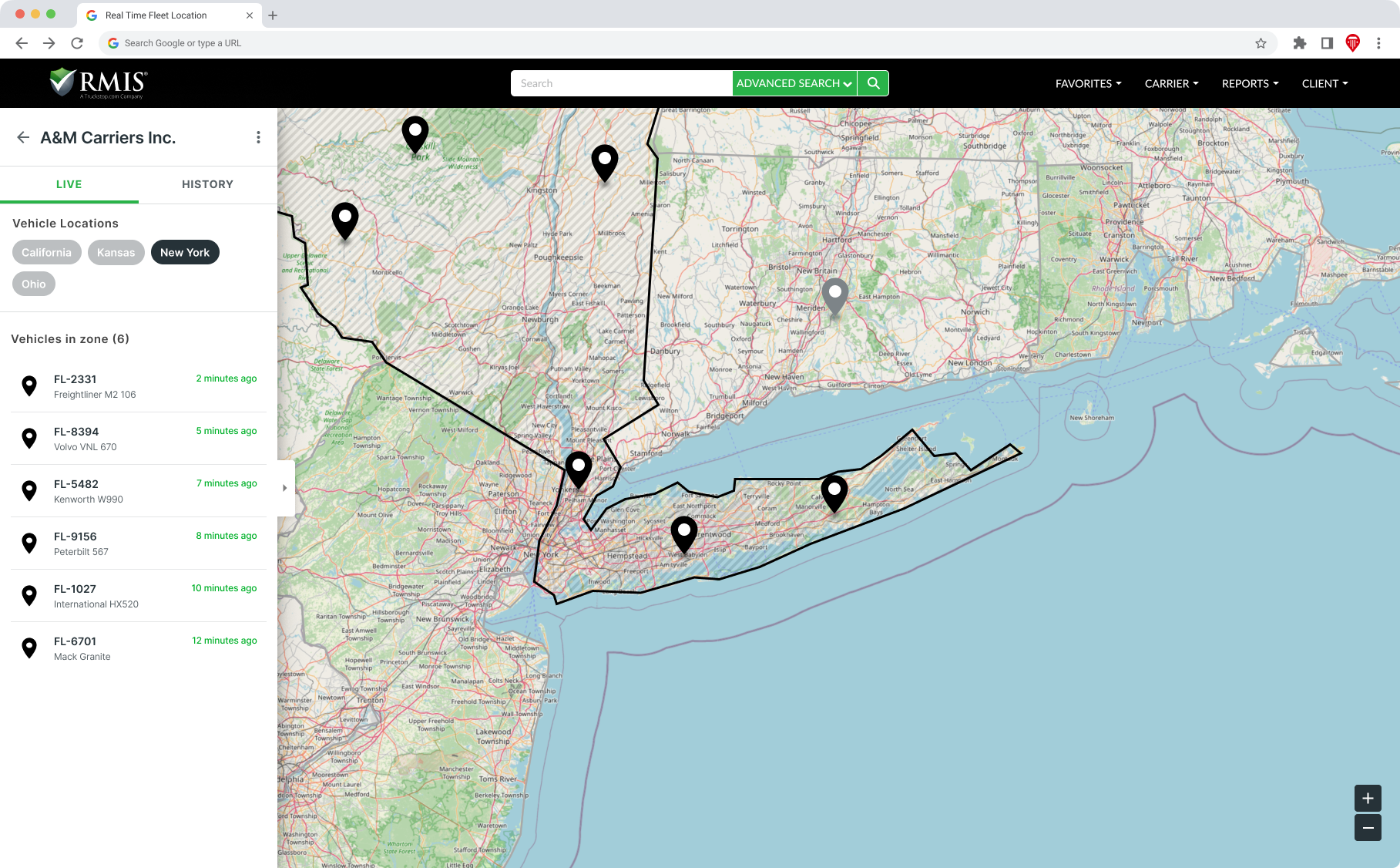This screenshot has height=868, width=1400.
Task: Switch to the History tab
Action: pyautogui.click(x=207, y=184)
